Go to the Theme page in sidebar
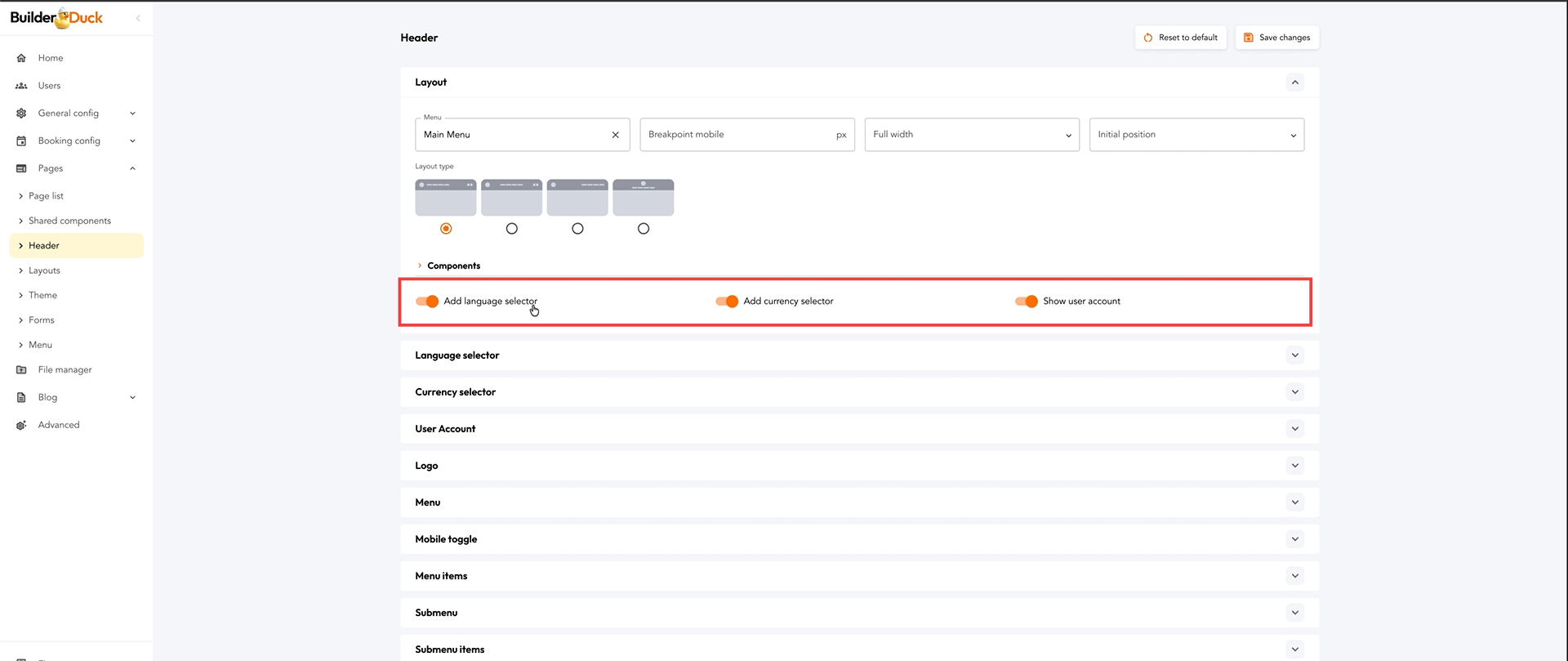The image size is (1568, 661). pyautogui.click(x=42, y=296)
